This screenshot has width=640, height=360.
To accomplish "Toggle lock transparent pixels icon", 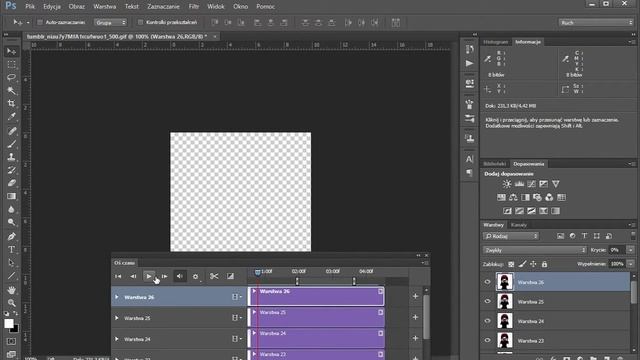I will click(511, 264).
